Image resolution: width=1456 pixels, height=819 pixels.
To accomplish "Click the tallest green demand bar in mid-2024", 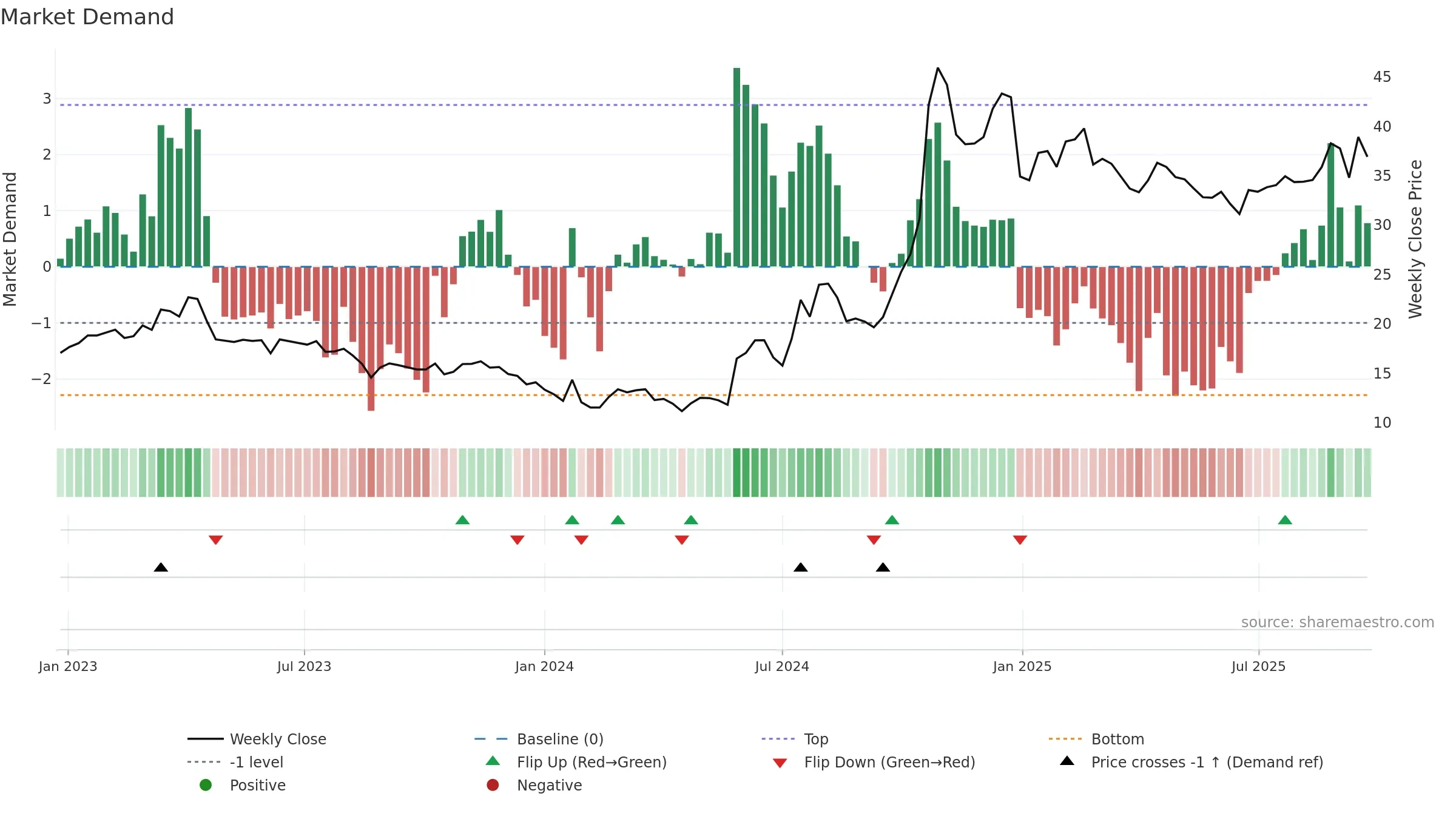I will tap(736, 167).
